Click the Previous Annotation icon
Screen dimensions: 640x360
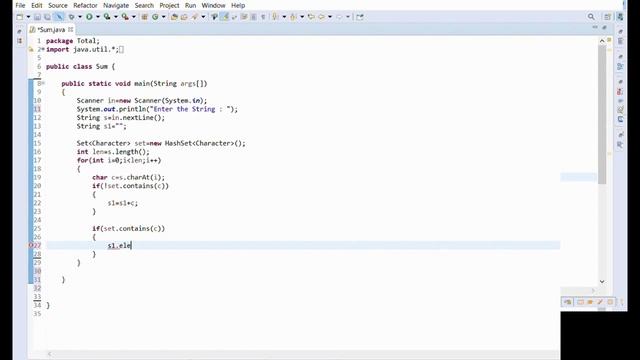coord(293,17)
